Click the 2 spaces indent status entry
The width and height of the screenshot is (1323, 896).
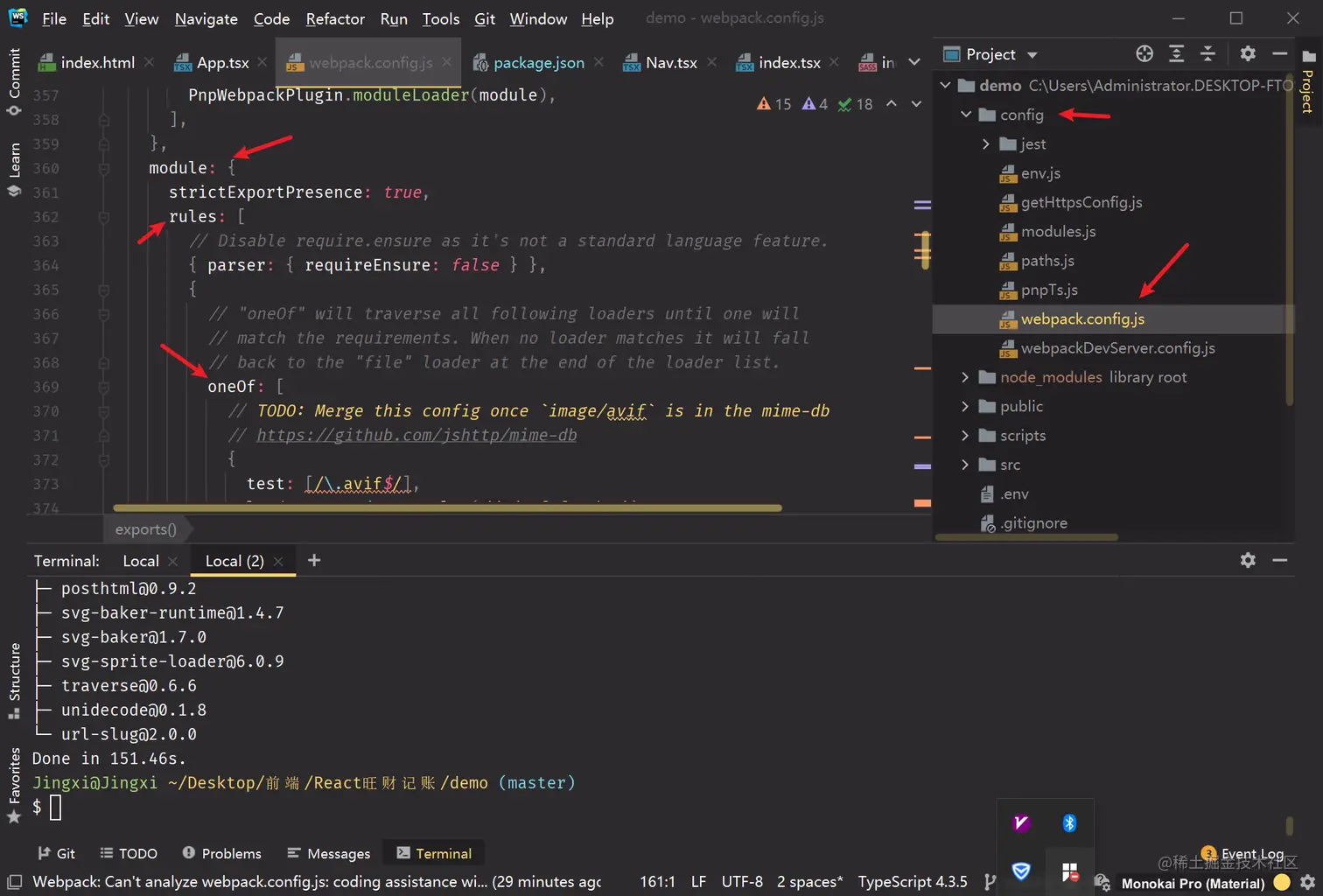coord(809,882)
